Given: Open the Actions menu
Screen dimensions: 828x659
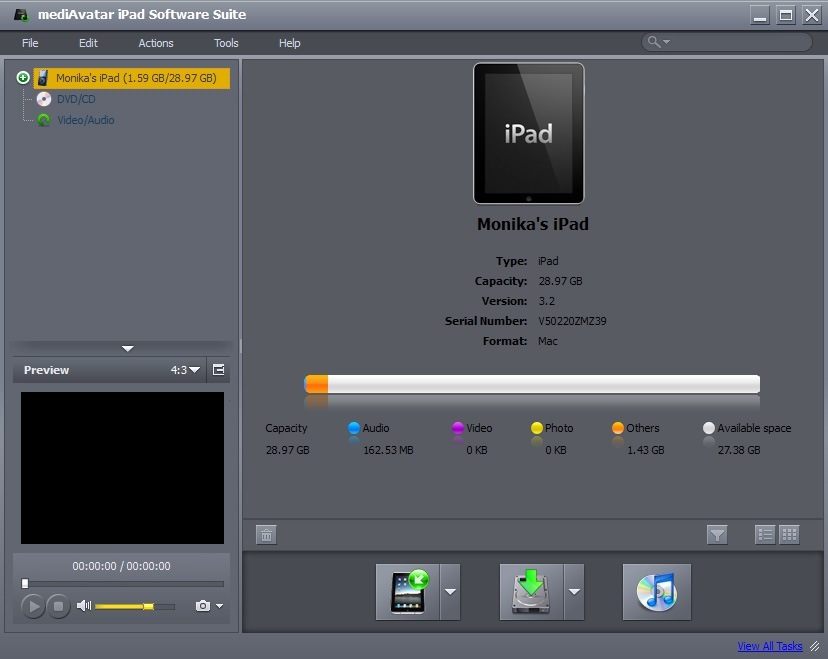Looking at the screenshot, I should tap(155, 43).
